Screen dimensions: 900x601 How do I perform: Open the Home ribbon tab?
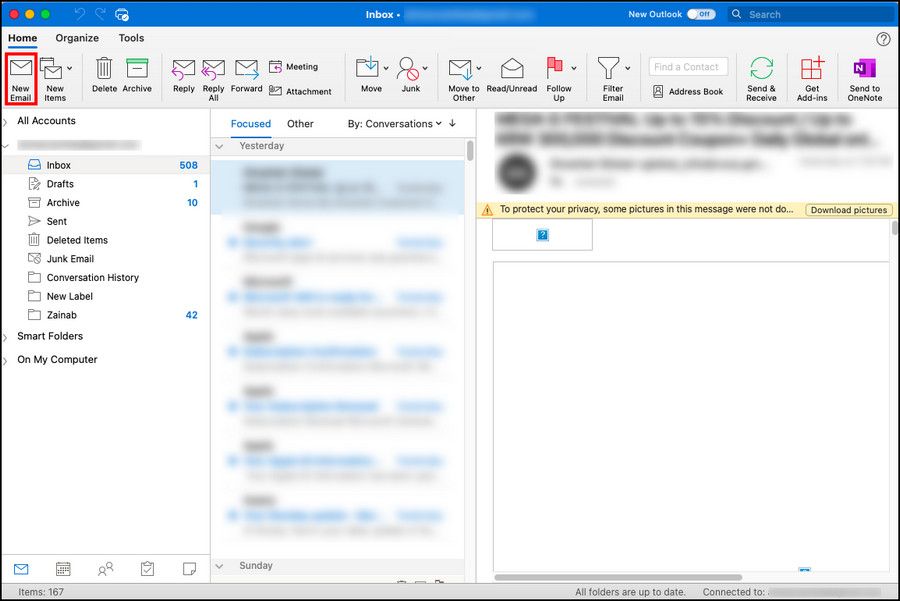click(22, 38)
